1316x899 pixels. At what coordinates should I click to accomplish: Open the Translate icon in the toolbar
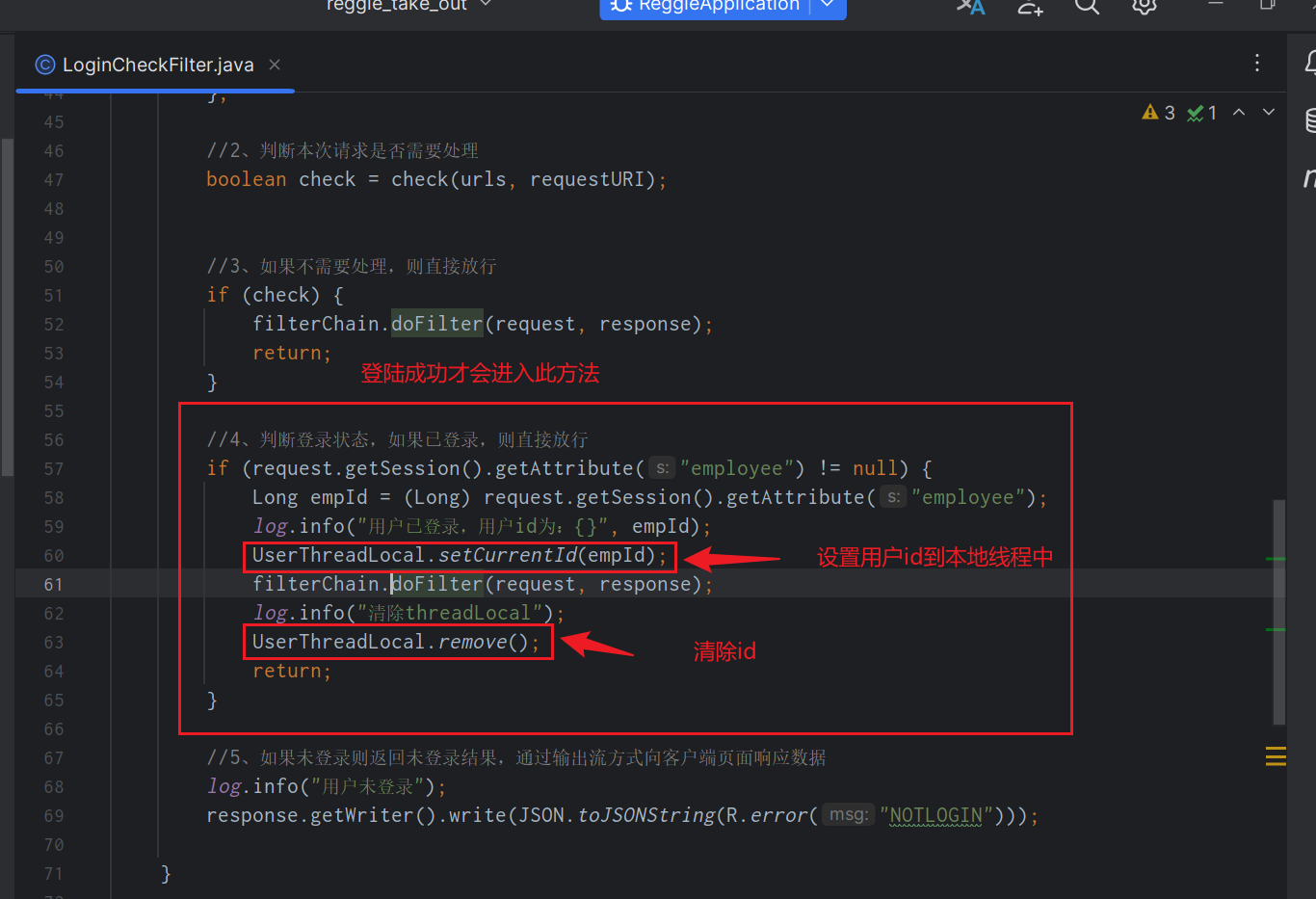970,6
